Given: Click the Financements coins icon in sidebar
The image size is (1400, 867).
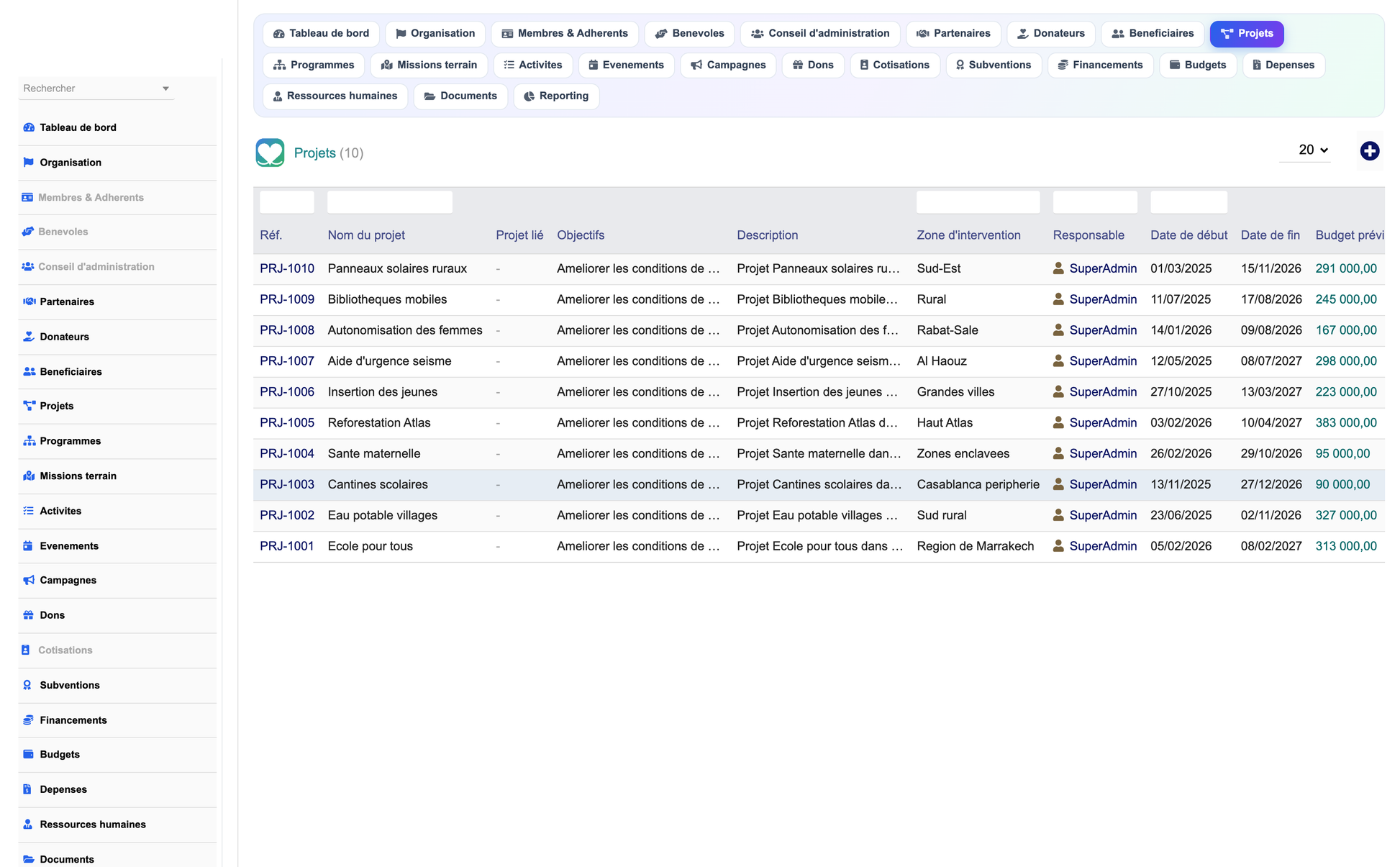Looking at the screenshot, I should [29, 720].
